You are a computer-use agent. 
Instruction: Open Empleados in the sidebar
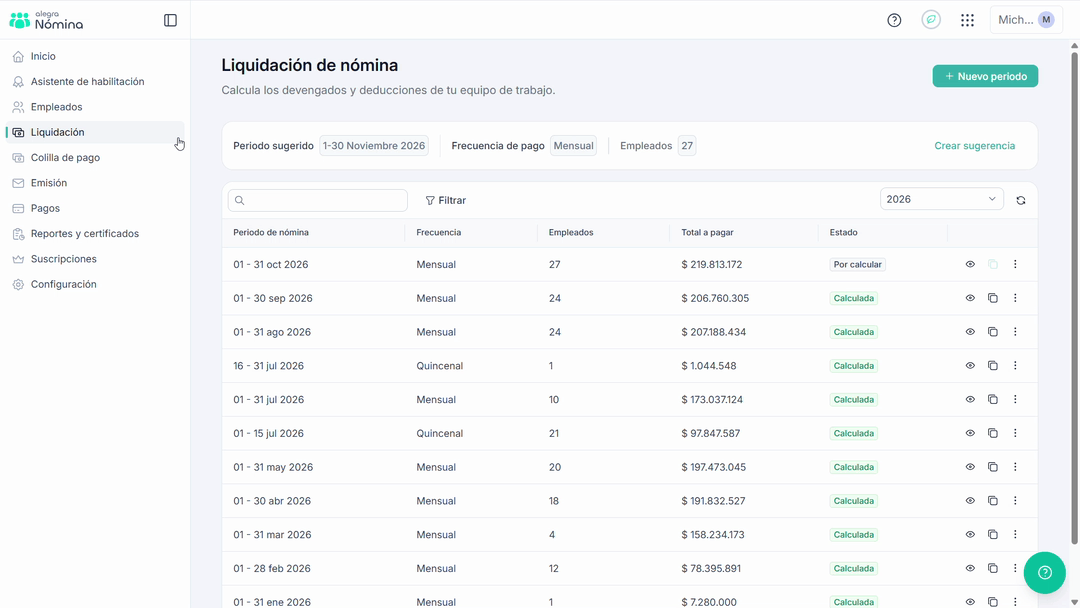[95, 107]
